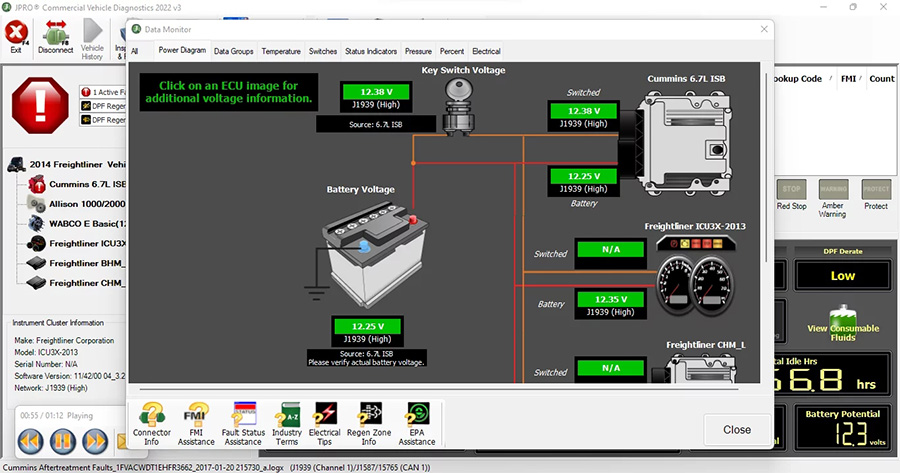Viewport: 900px width, 473px height.
Task: Open Electrical Tips
Action: [x=325, y=420]
